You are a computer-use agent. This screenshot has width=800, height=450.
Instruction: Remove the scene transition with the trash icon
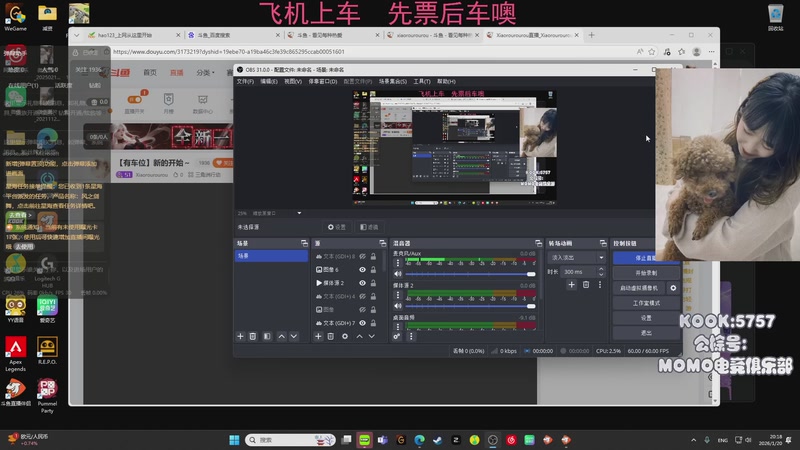pyautogui.click(x=586, y=285)
